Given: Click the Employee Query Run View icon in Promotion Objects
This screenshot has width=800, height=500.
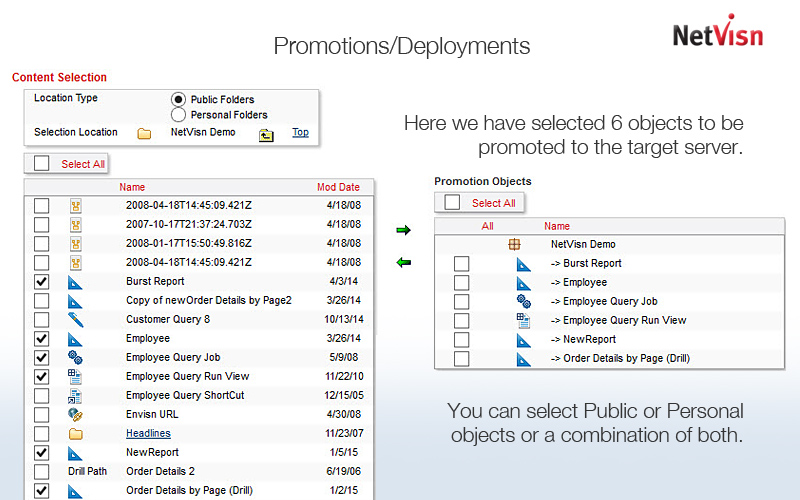Looking at the screenshot, I should (x=523, y=320).
